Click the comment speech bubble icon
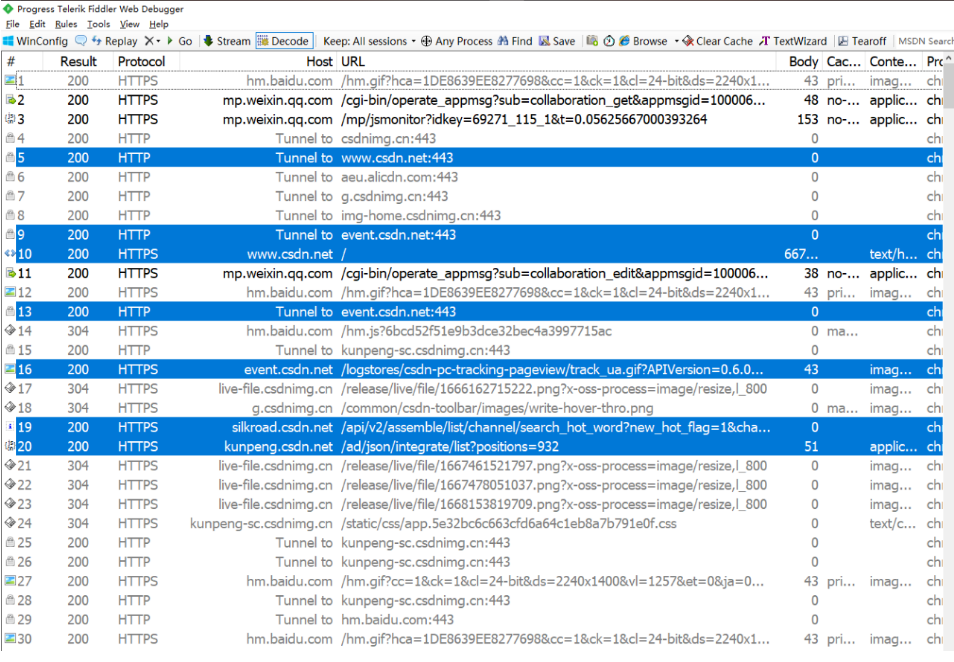 point(80,41)
